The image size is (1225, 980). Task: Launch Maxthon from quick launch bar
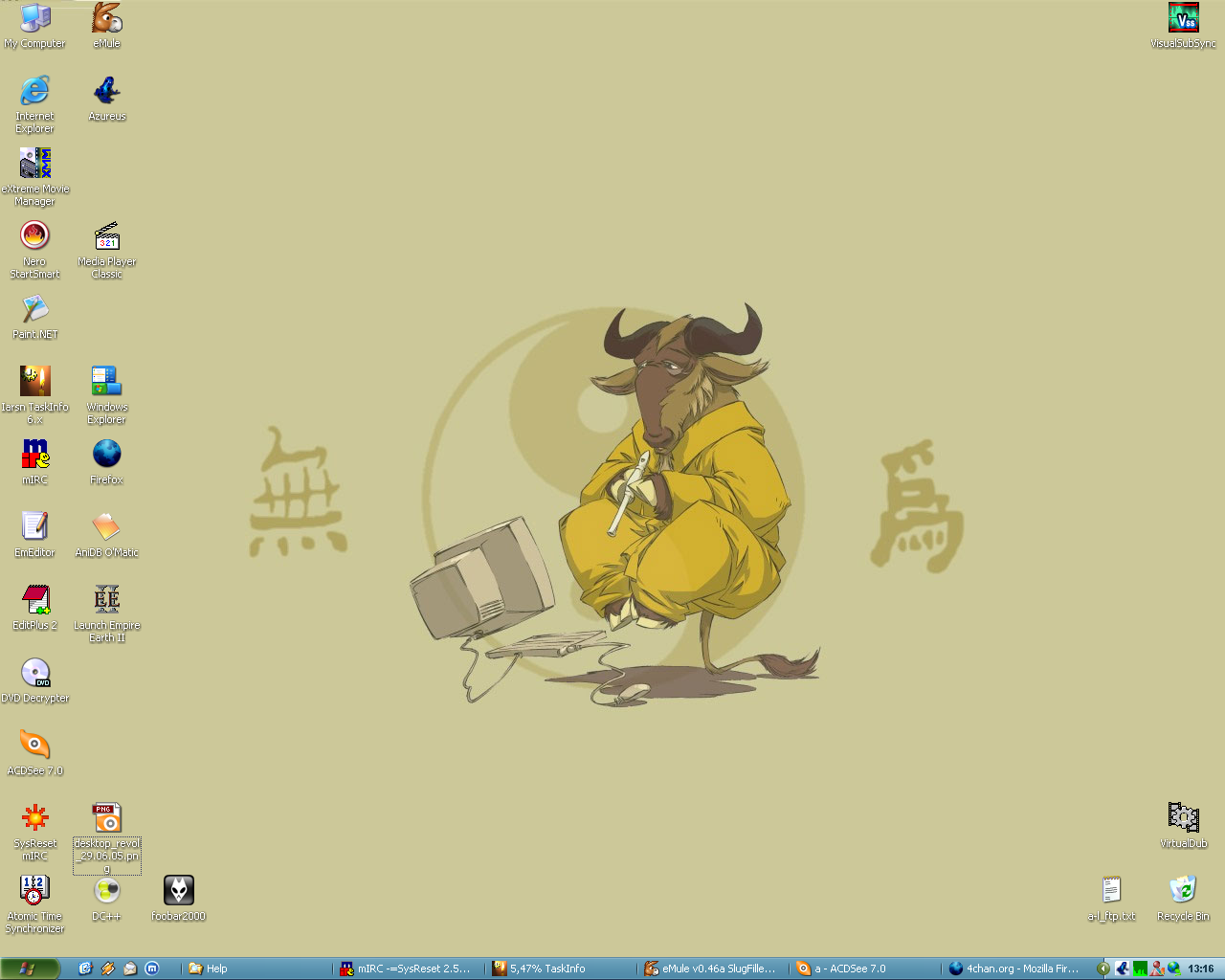[x=152, y=969]
